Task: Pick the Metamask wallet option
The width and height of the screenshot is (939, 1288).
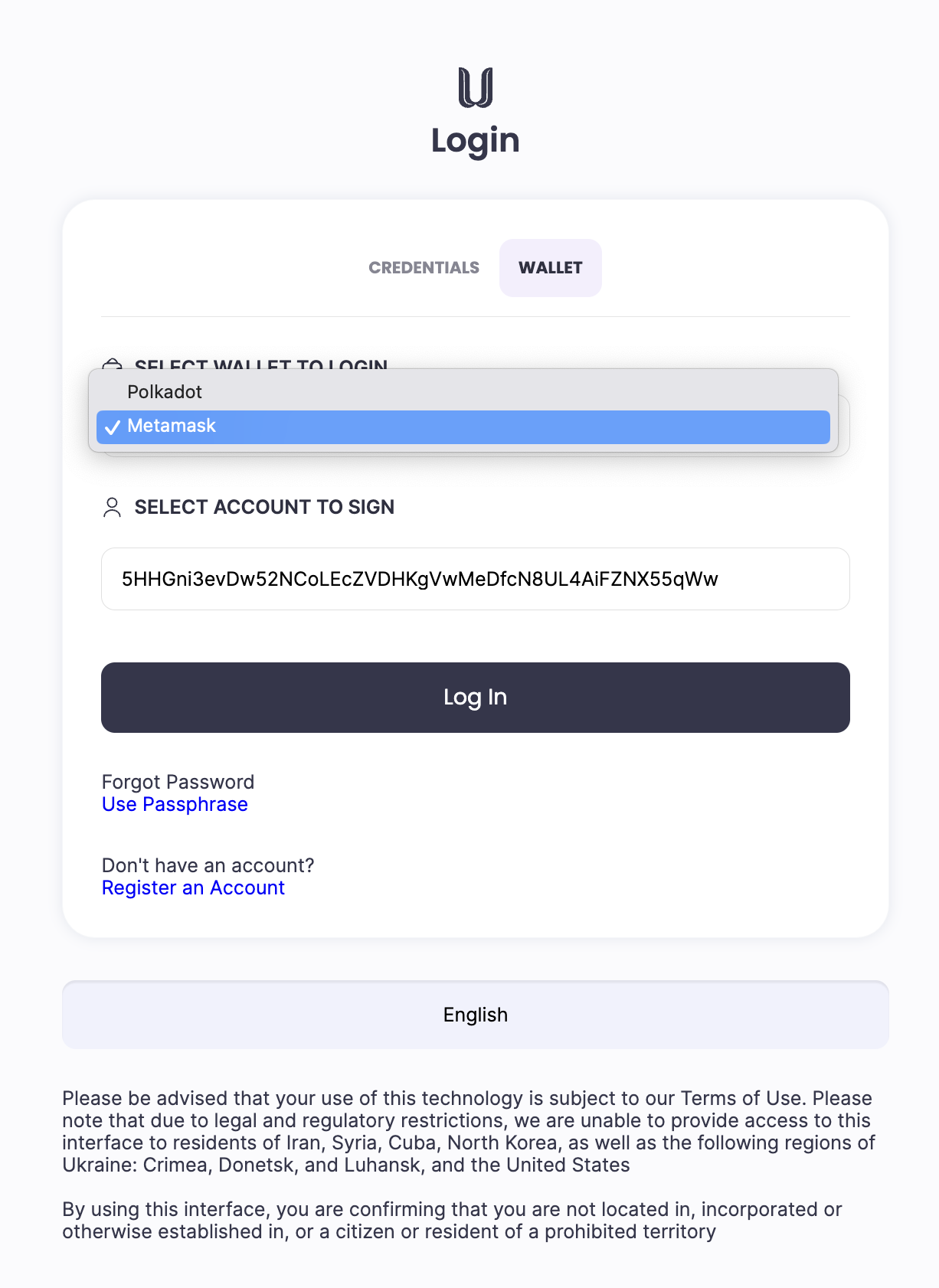Action: point(172,427)
